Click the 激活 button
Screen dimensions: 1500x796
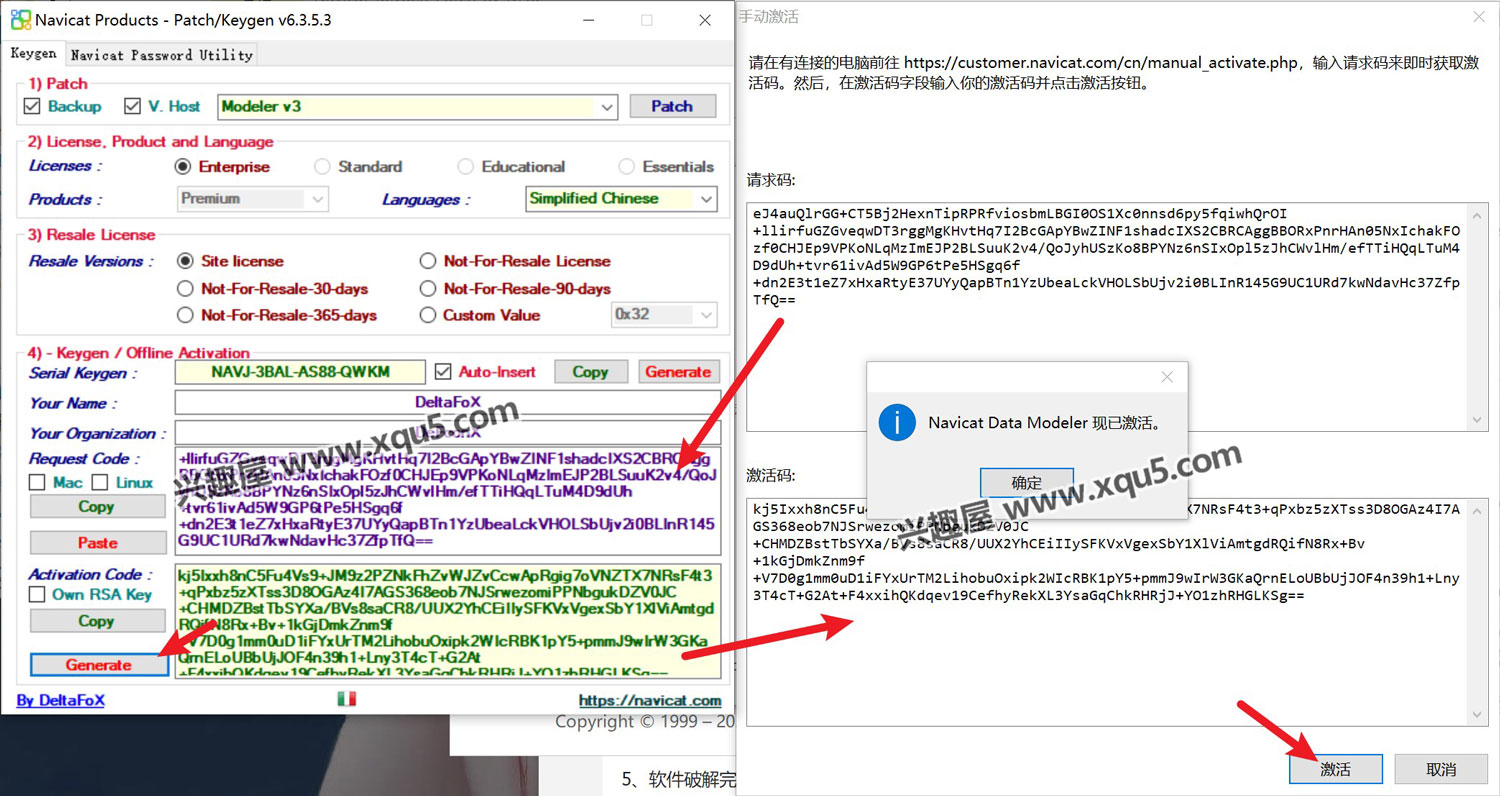[1335, 769]
